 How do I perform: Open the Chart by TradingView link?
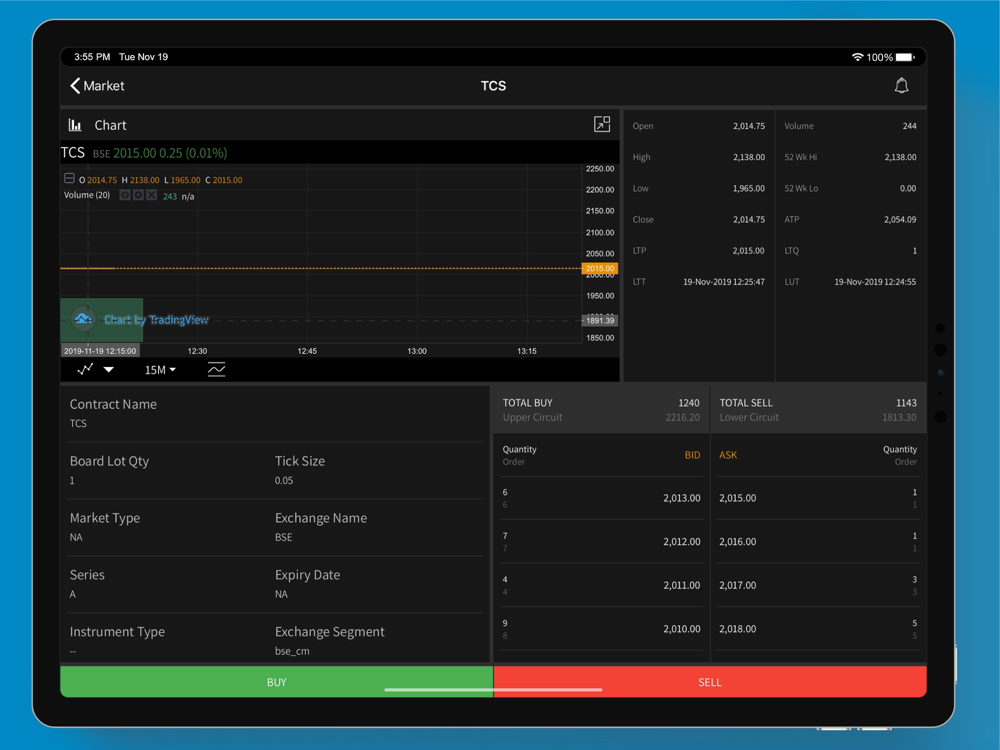pos(156,320)
